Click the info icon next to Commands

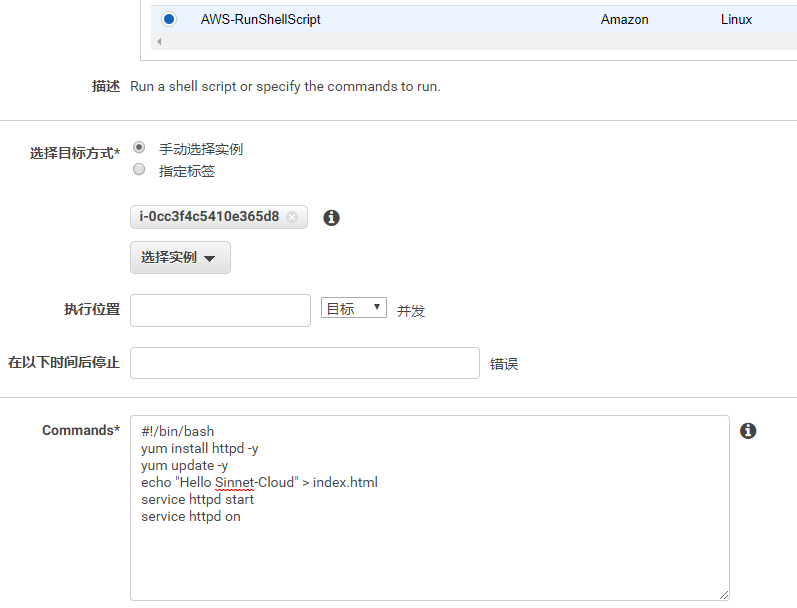pos(748,431)
